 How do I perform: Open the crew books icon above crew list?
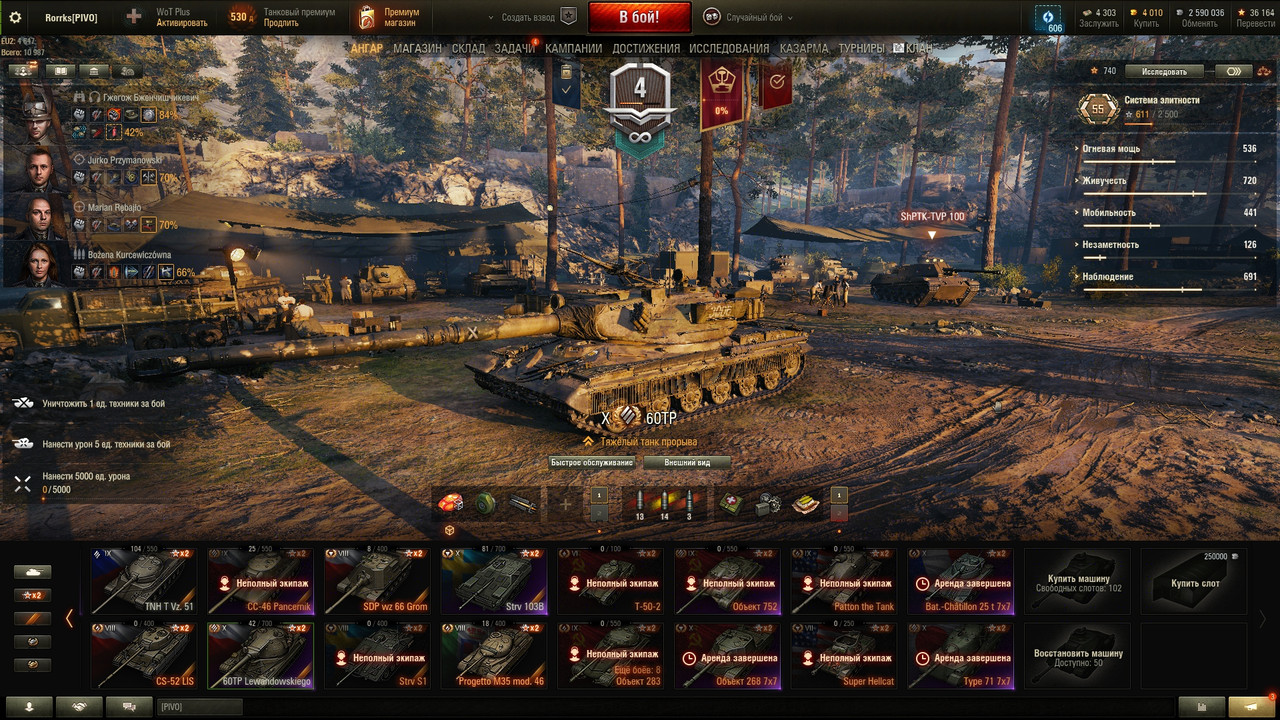click(x=61, y=71)
